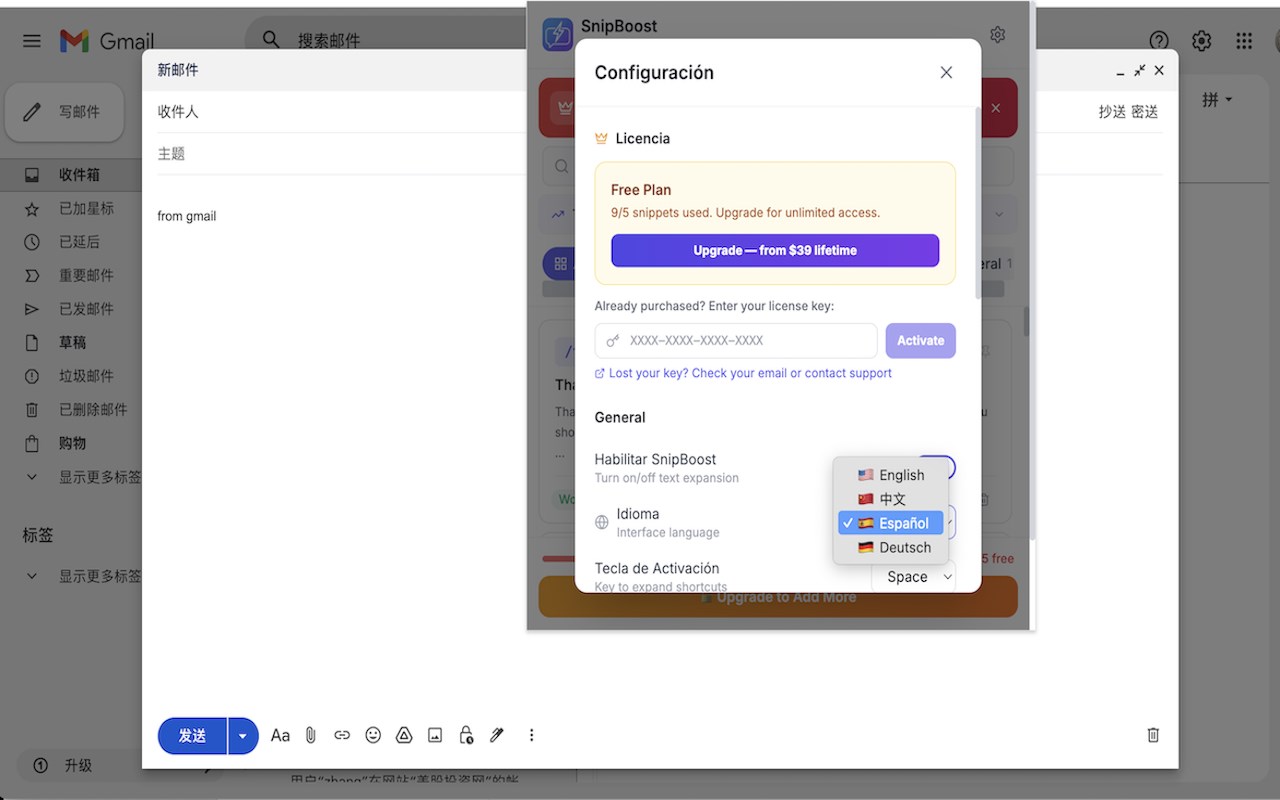
Task: Send the email with 发送 button
Action: click(193, 736)
